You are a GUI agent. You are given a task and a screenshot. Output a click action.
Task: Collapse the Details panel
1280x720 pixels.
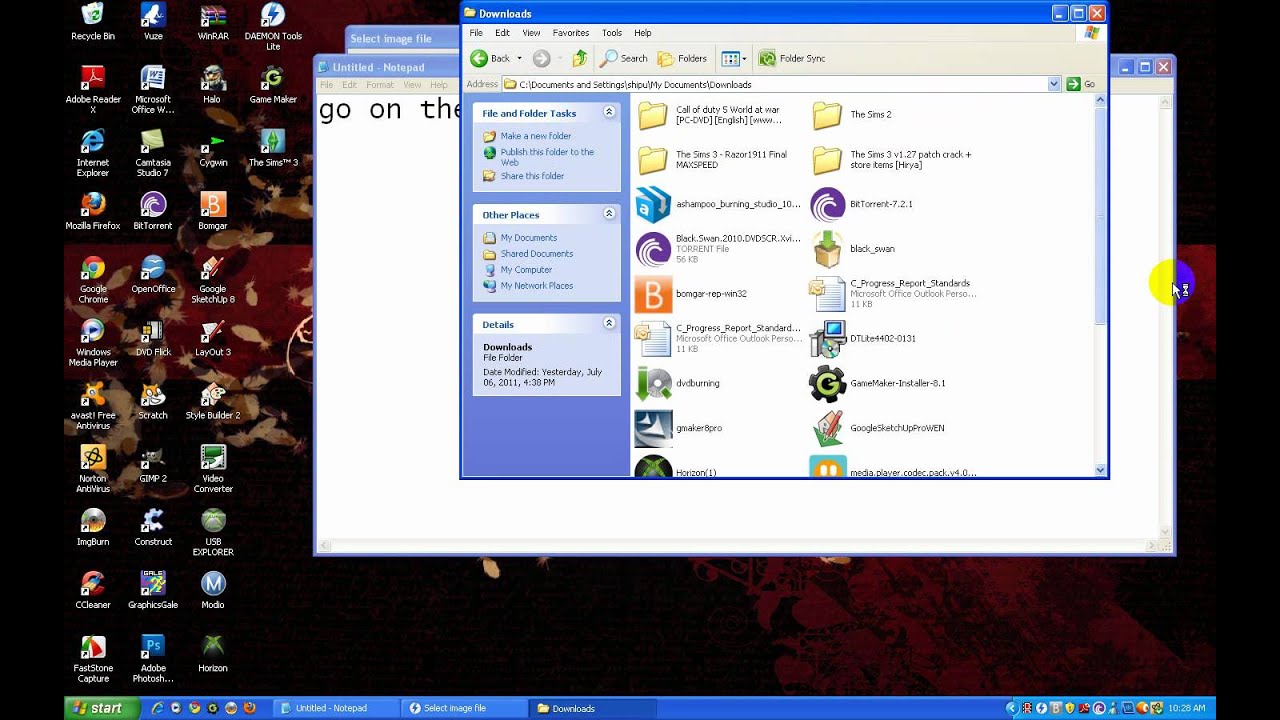coord(608,324)
